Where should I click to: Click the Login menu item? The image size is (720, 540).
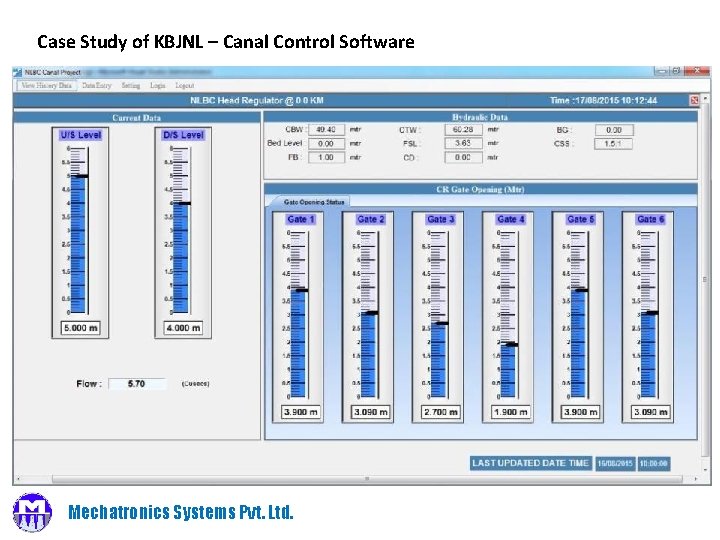click(x=158, y=85)
